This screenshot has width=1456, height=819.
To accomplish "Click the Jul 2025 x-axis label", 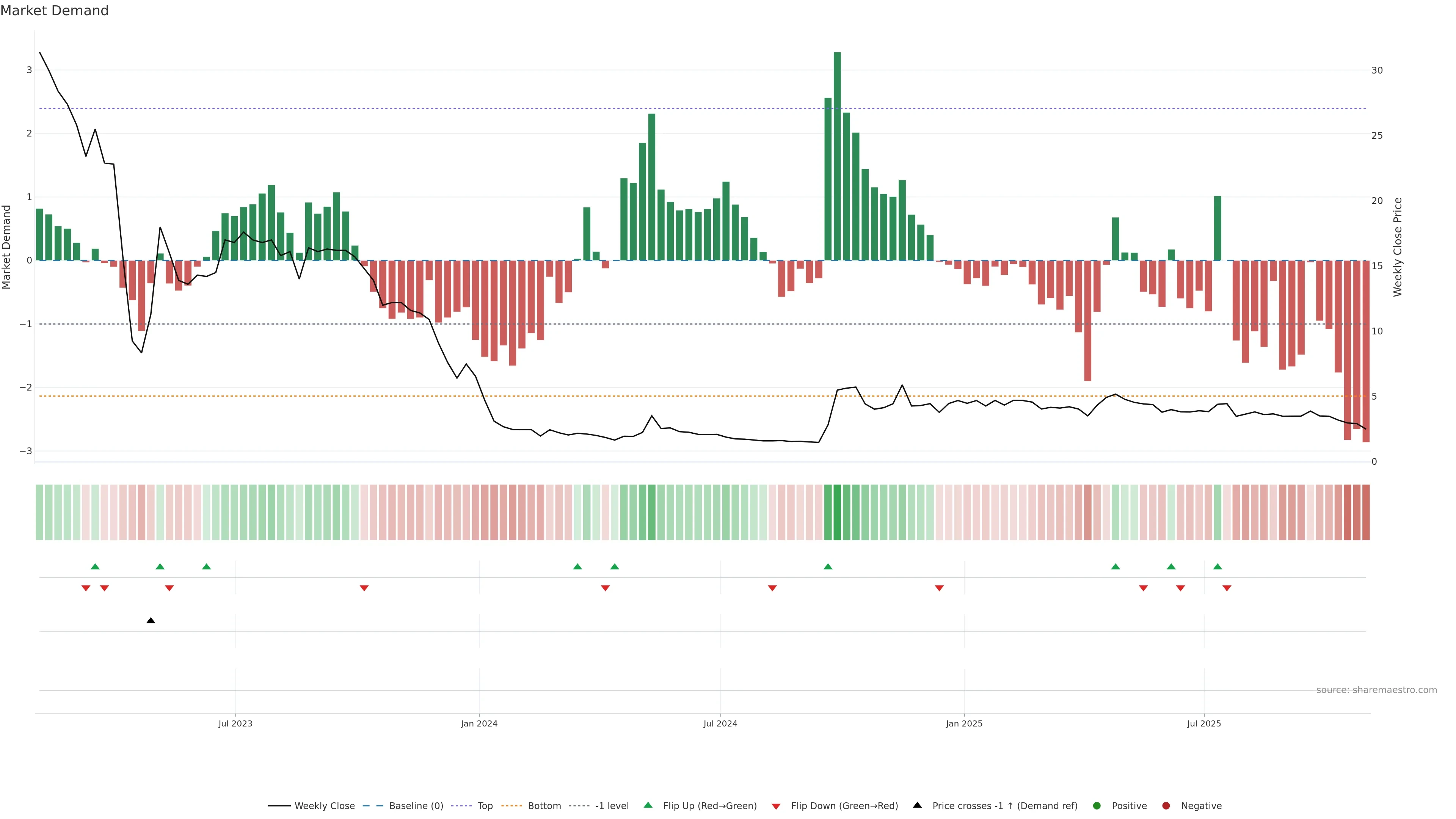I will [1204, 723].
